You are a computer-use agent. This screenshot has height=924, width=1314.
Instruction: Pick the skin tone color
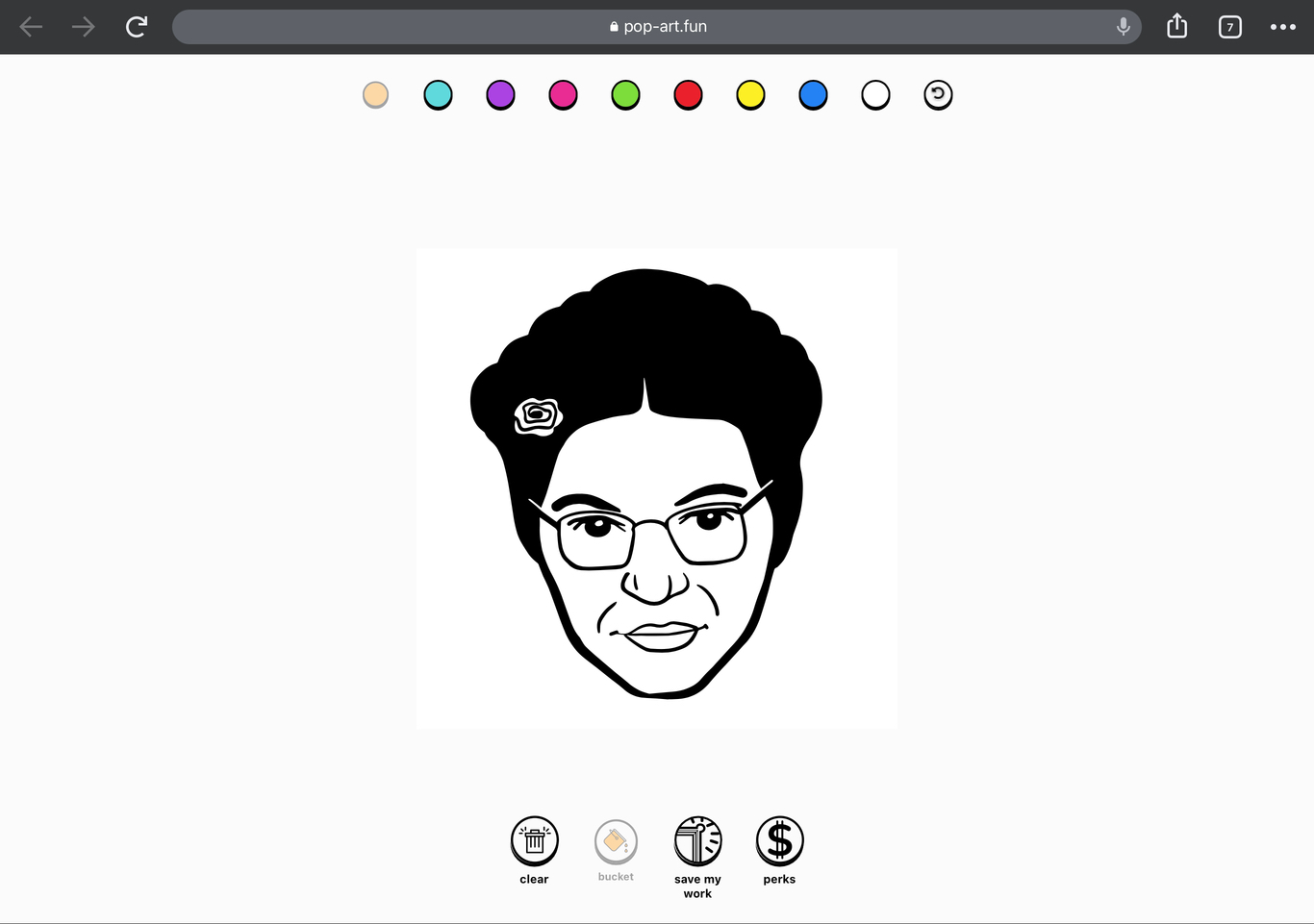[x=375, y=94]
